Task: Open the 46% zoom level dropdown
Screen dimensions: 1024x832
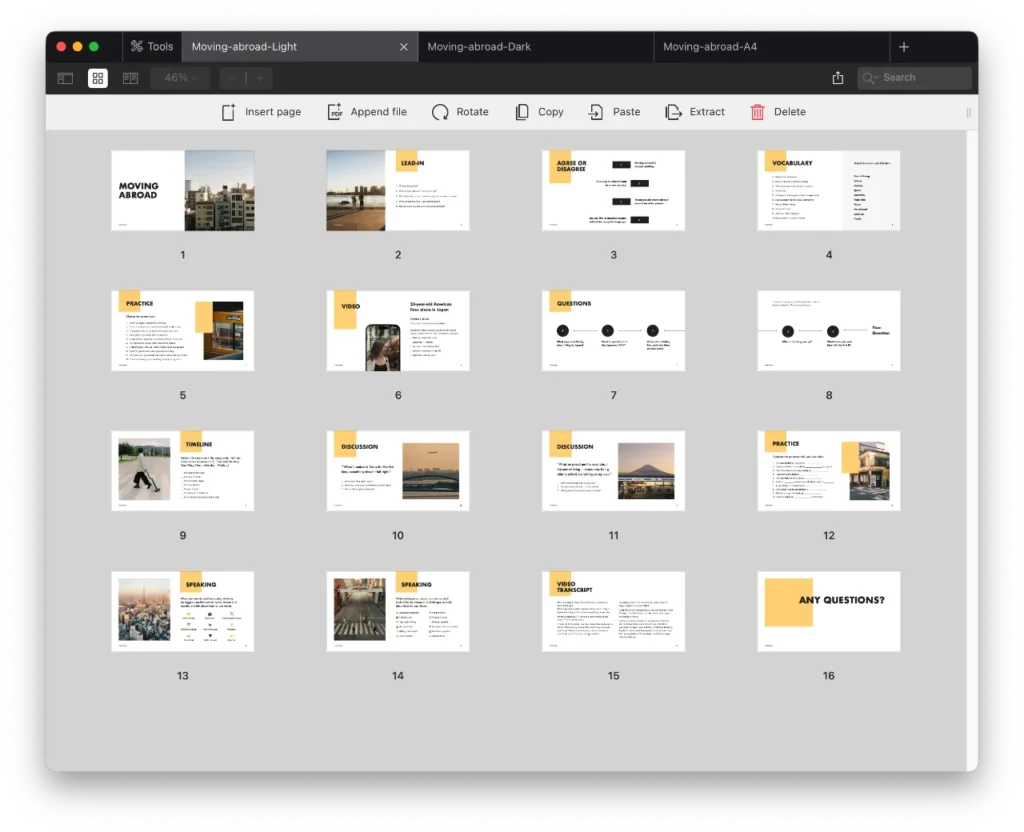Action: point(181,78)
